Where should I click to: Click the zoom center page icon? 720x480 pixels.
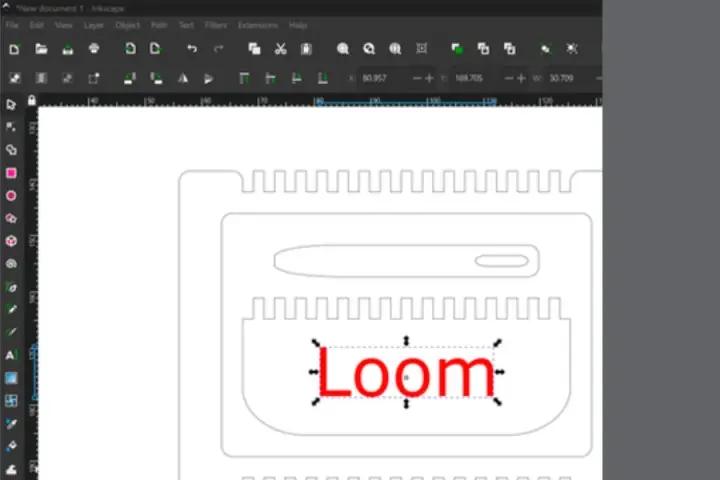pyautogui.click(x=422, y=49)
